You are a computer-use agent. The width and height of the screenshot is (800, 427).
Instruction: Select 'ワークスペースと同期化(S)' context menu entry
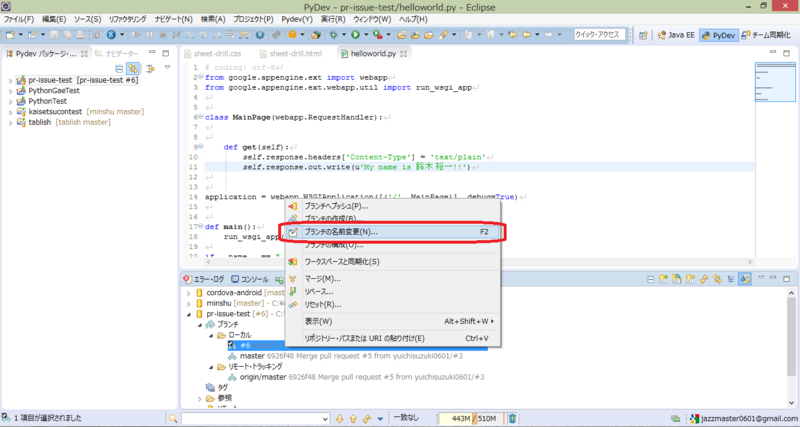pos(393,262)
